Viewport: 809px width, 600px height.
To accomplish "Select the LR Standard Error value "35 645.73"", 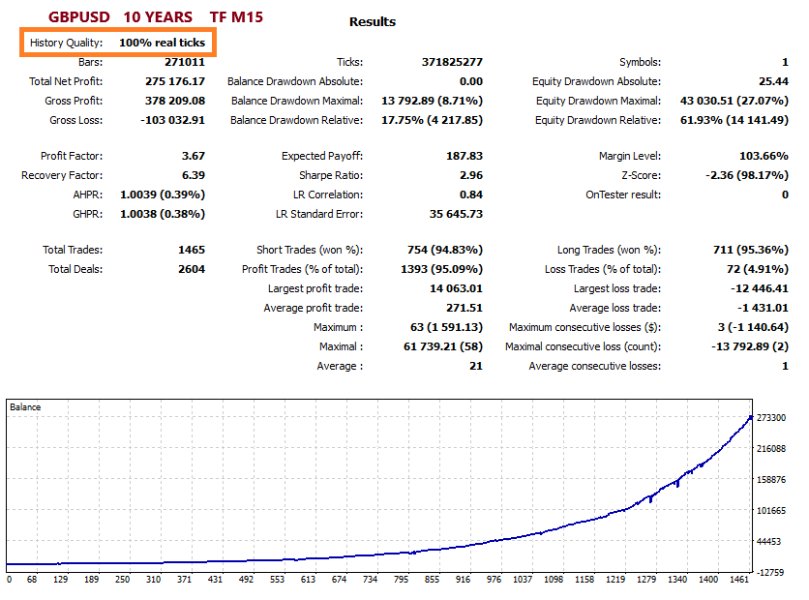I will pos(456,214).
